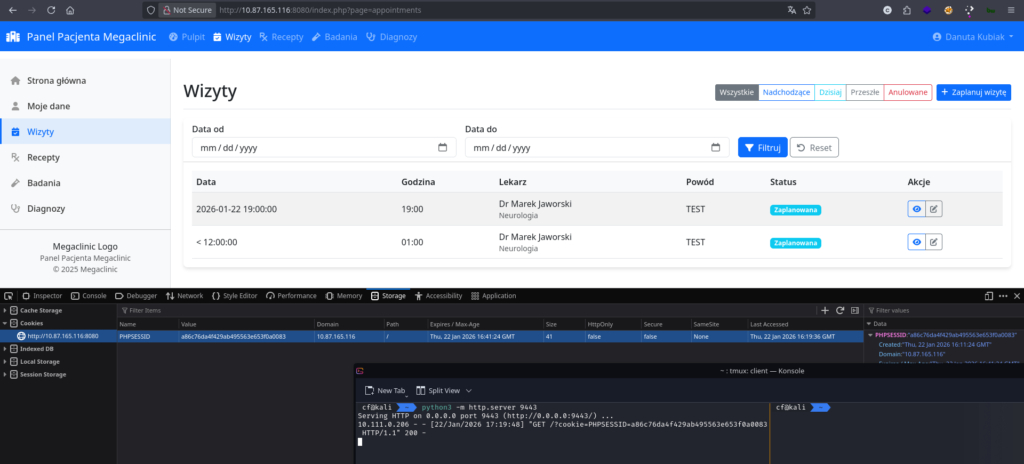Click the edit pencil icon for the 01:00 appointment
This screenshot has height=464, width=1024.
[x=934, y=242]
